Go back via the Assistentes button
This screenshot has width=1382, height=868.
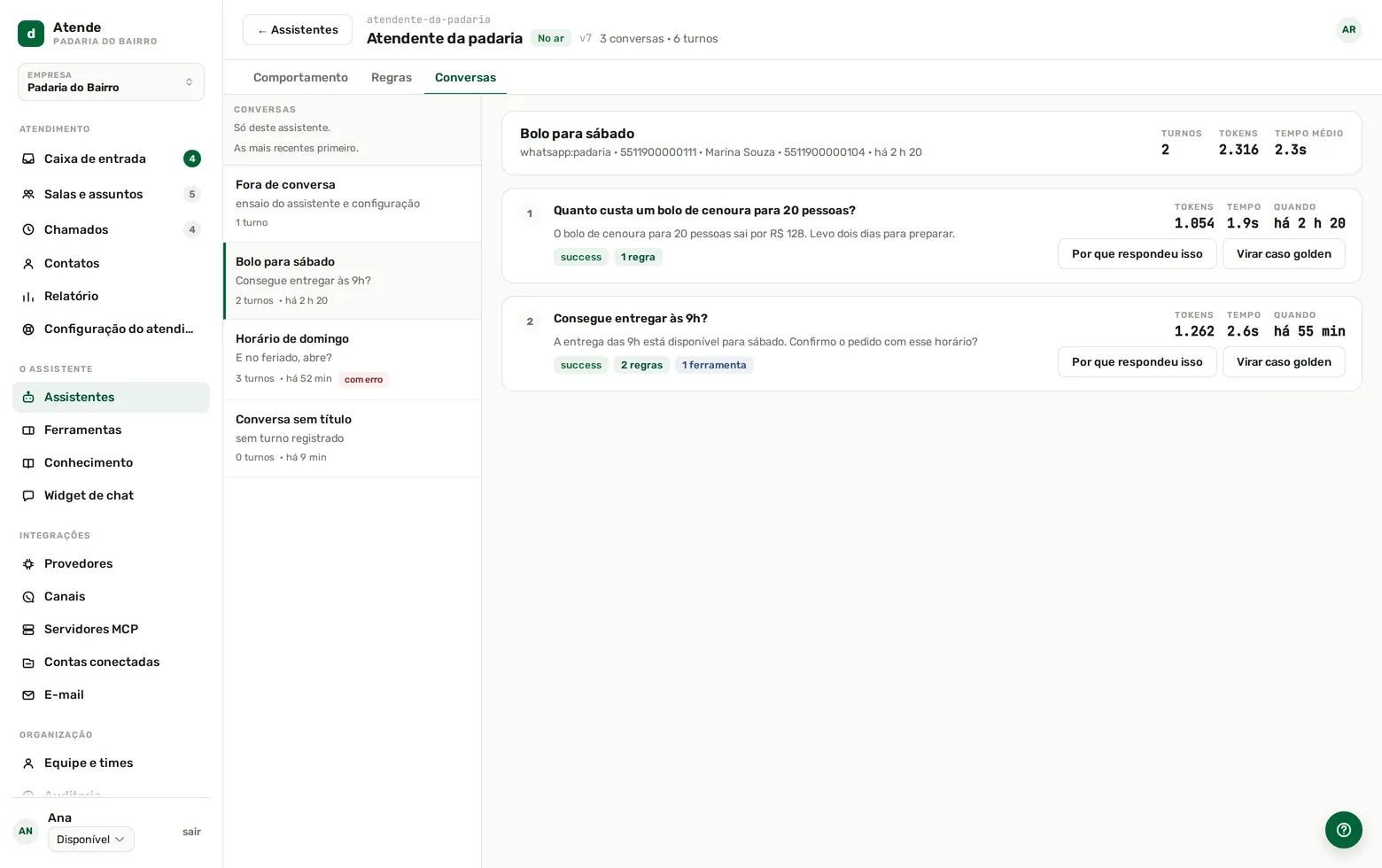pos(298,30)
